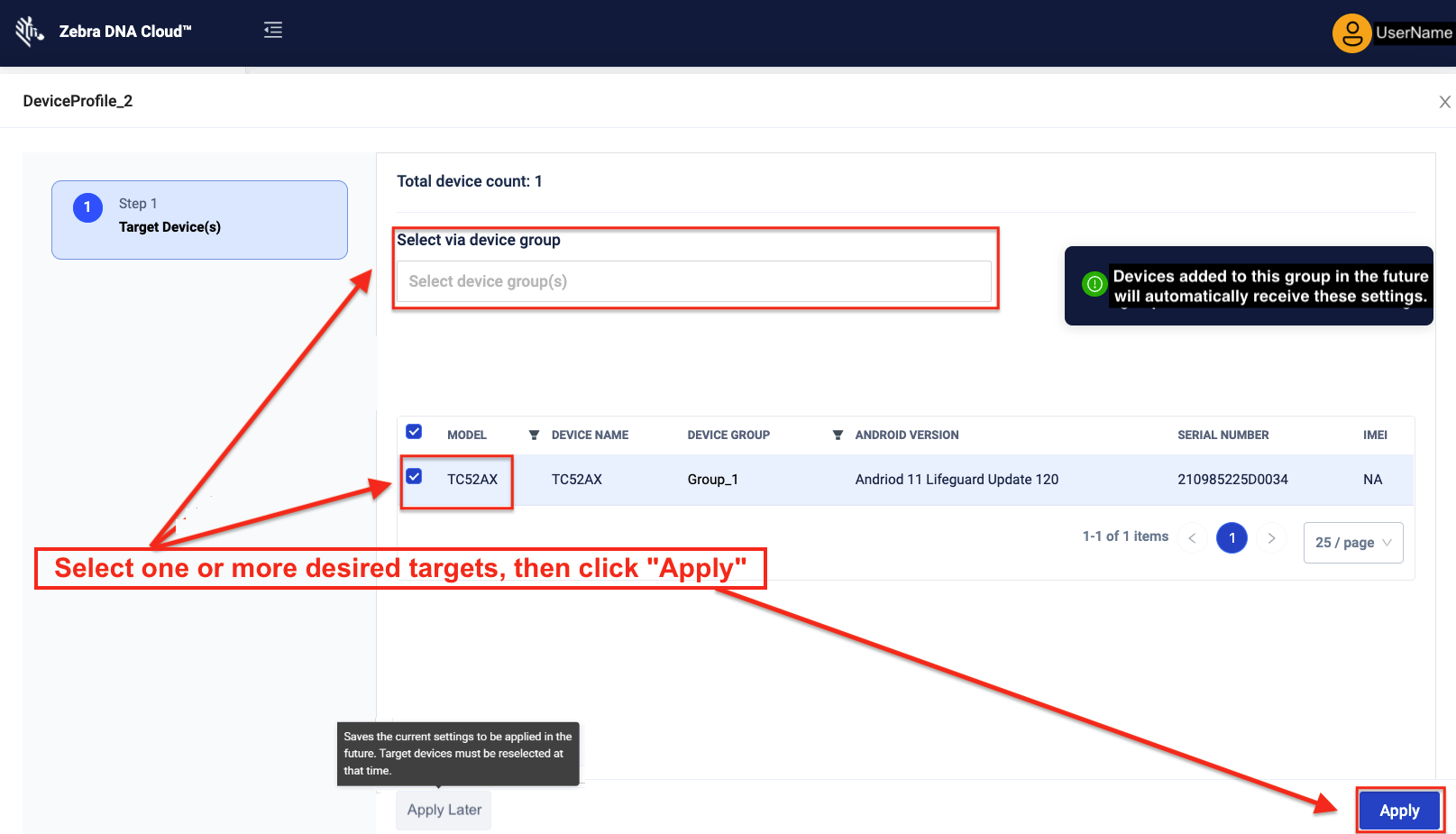Open the UserName profile avatar
This screenshot has width=1456, height=834.
pyautogui.click(x=1351, y=33)
